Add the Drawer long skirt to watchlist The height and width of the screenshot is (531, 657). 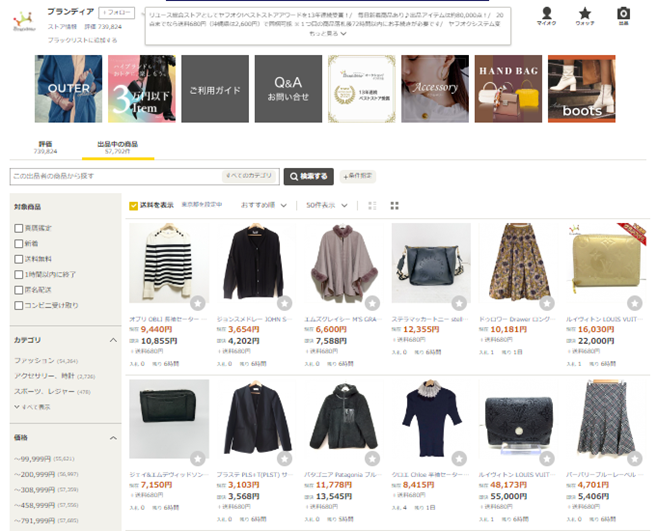547,303
